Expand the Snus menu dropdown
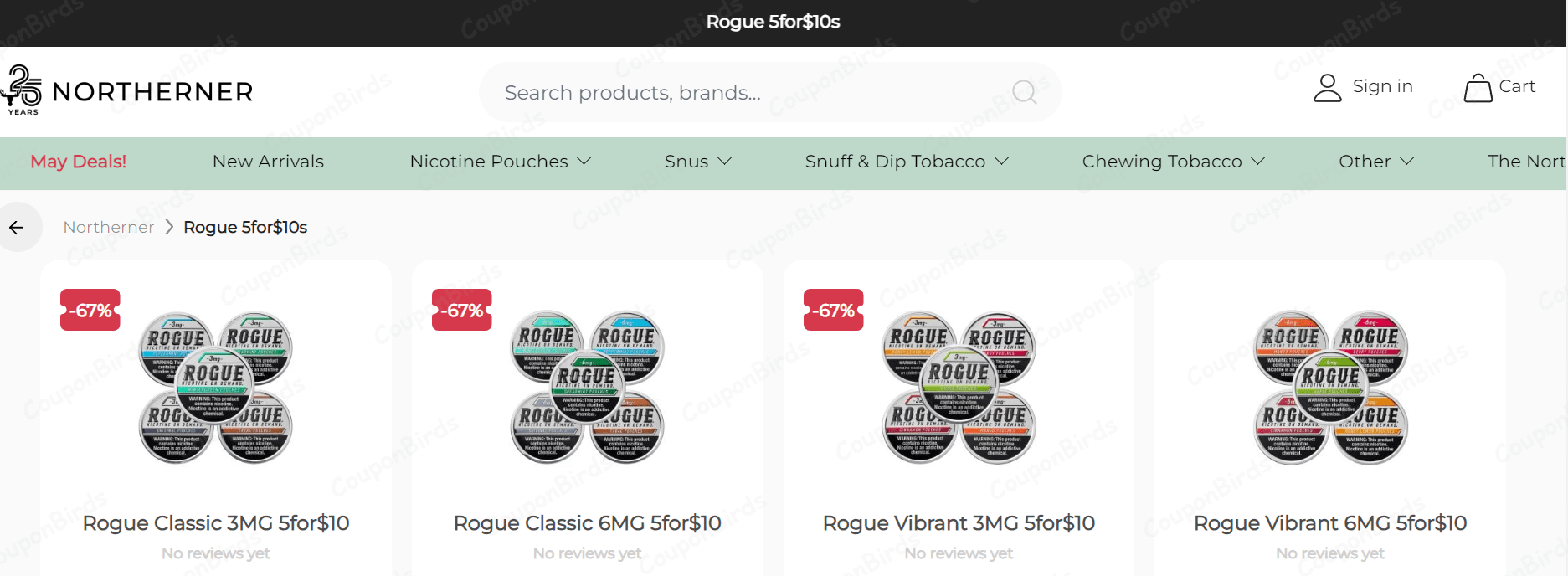 coord(698,162)
